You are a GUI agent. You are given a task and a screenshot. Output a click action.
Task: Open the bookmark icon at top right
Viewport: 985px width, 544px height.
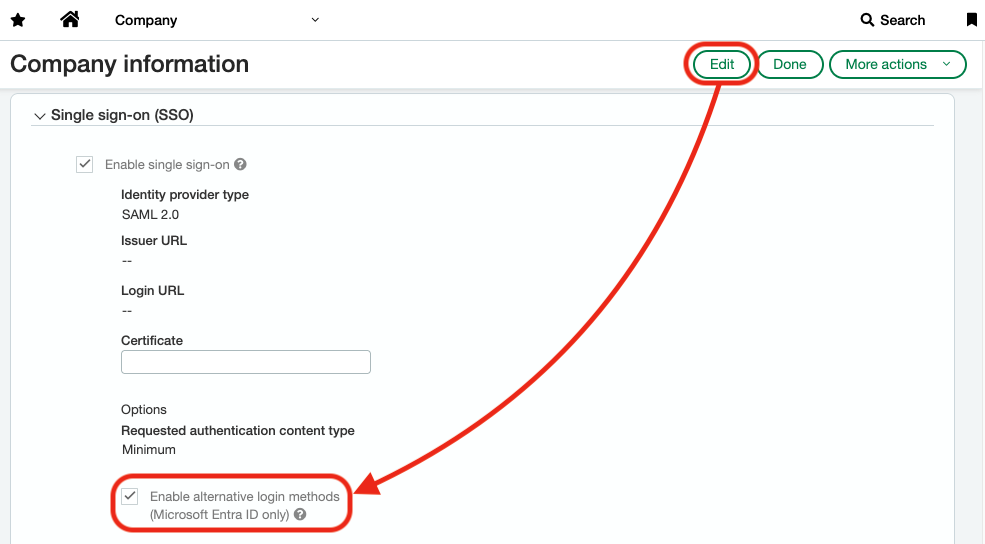(x=971, y=20)
